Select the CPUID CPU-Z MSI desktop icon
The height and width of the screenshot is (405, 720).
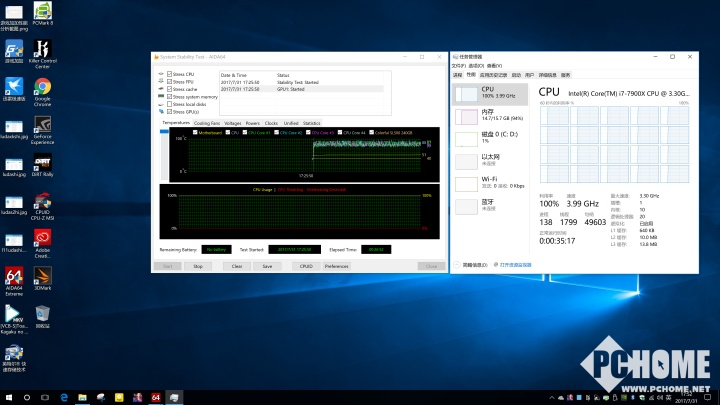(42, 206)
